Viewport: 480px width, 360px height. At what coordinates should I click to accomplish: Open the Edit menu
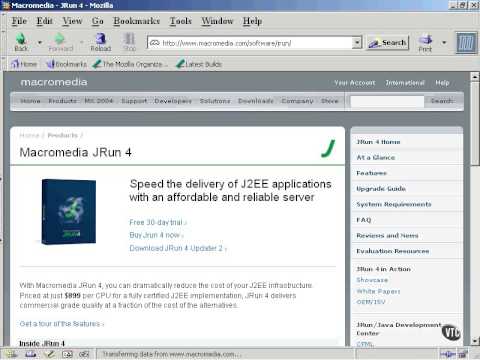[x=44, y=21]
